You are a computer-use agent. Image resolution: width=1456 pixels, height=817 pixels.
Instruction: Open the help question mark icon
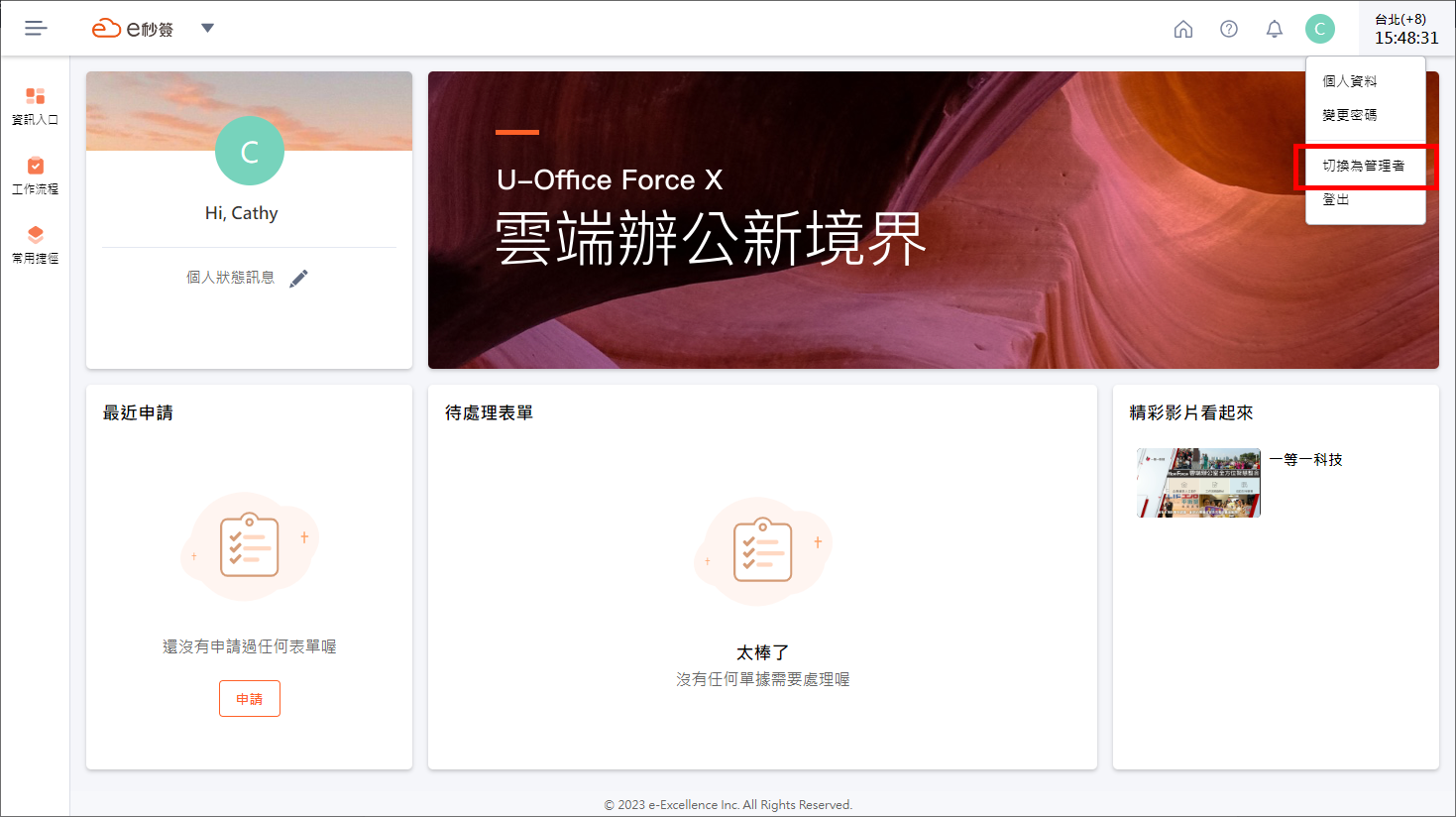[1229, 29]
